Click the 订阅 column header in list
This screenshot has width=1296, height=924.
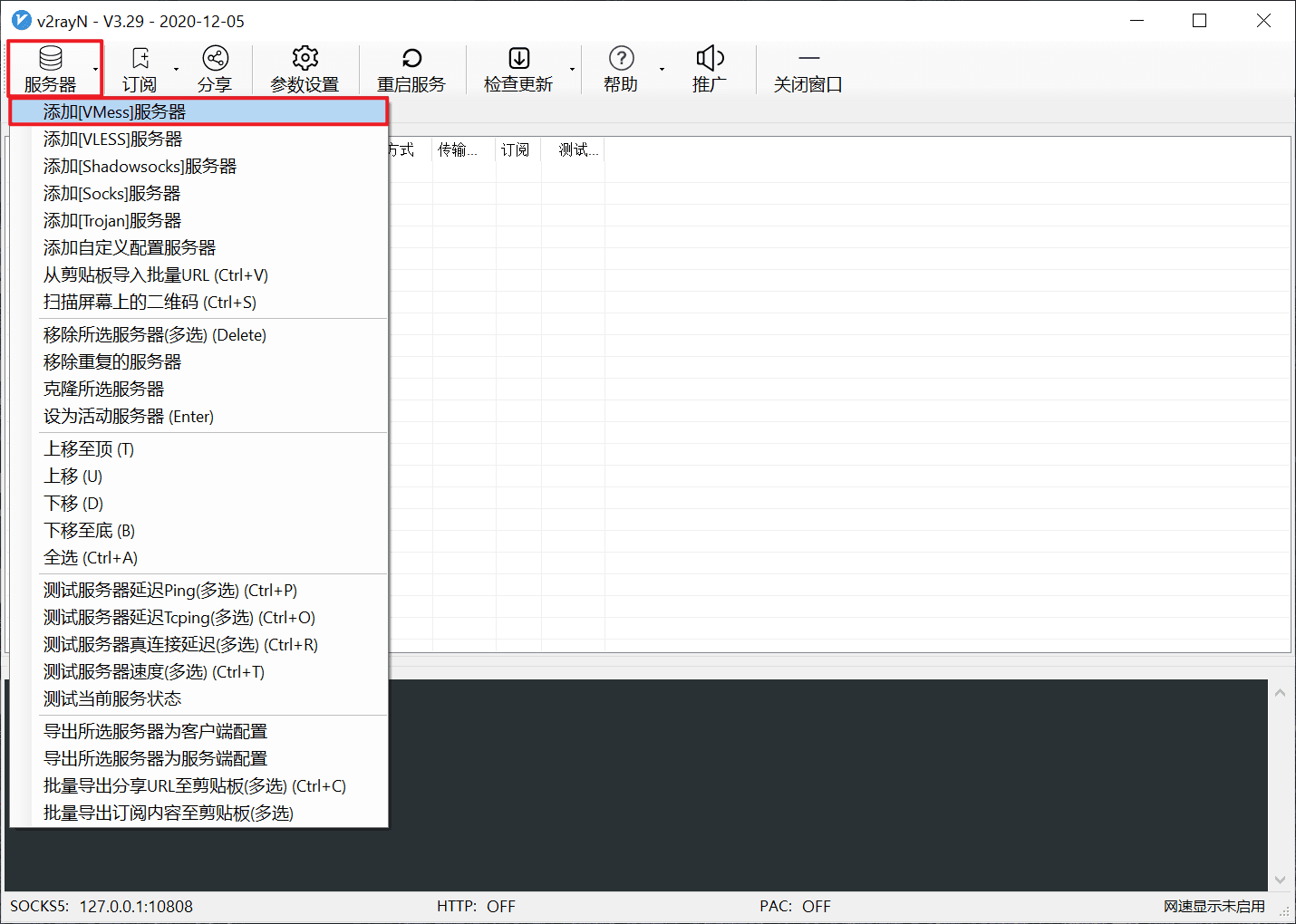tap(518, 149)
